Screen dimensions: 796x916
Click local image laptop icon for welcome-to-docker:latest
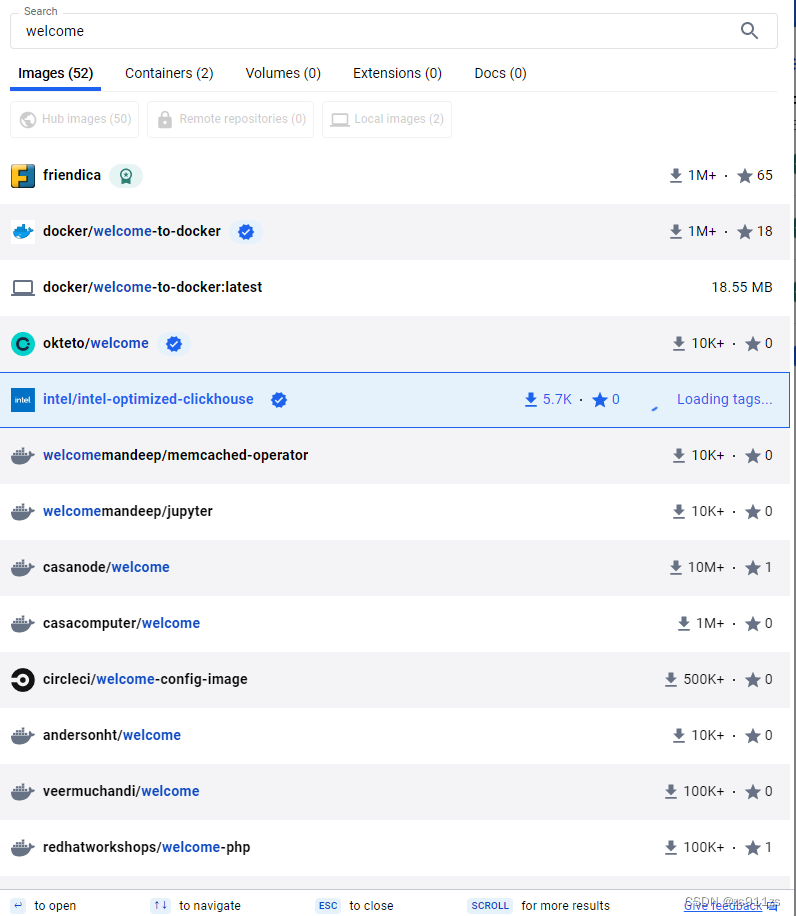pyautogui.click(x=23, y=287)
